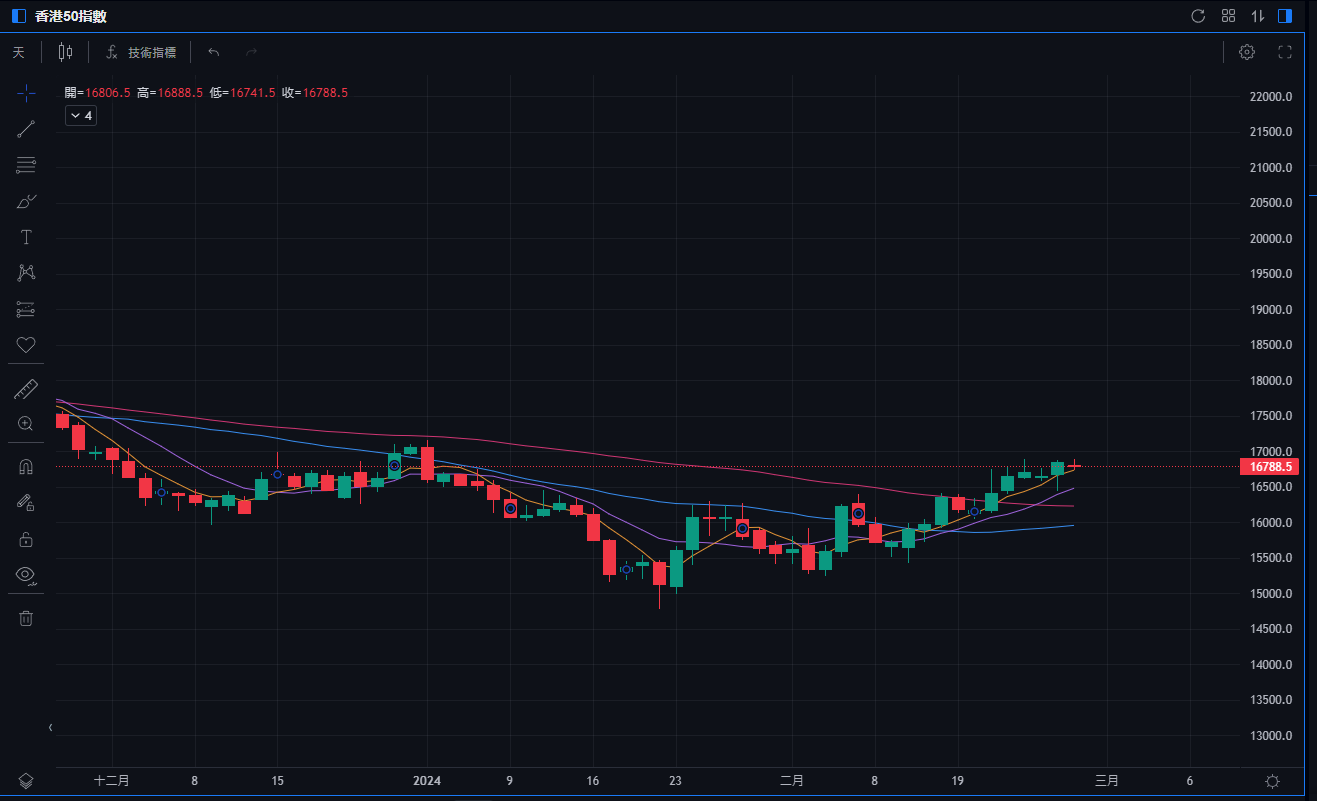The image size is (1317, 801).
Task: Select the trend line drawing tool
Action: pos(26,129)
